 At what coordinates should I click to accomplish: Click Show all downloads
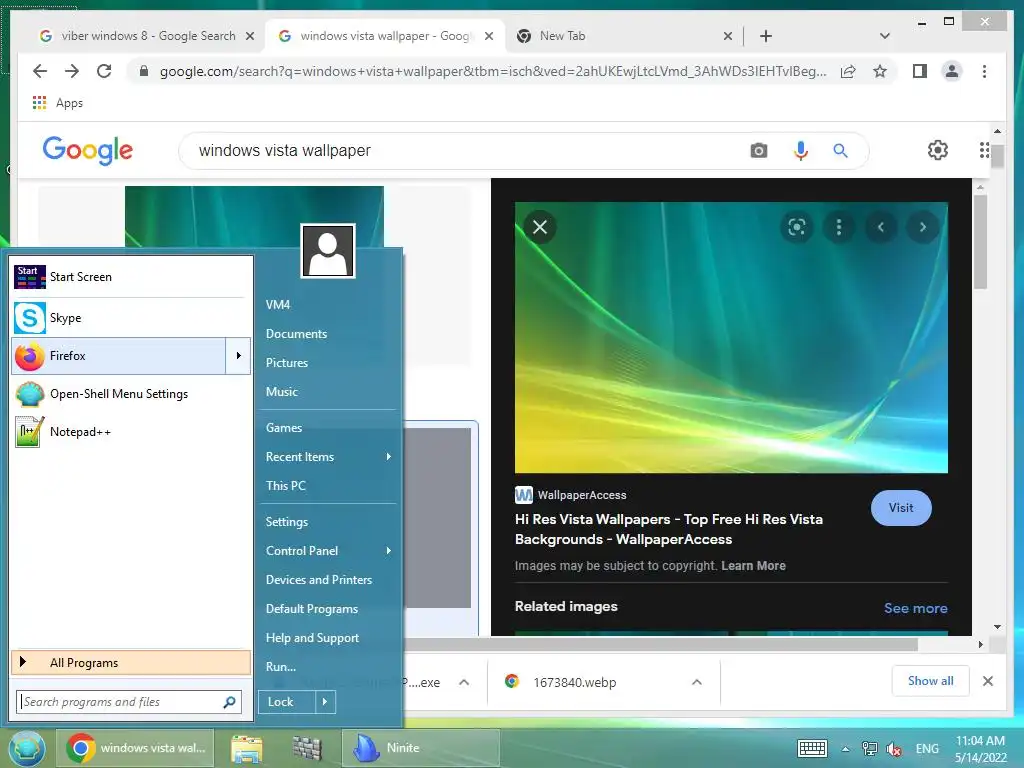pyautogui.click(x=931, y=681)
